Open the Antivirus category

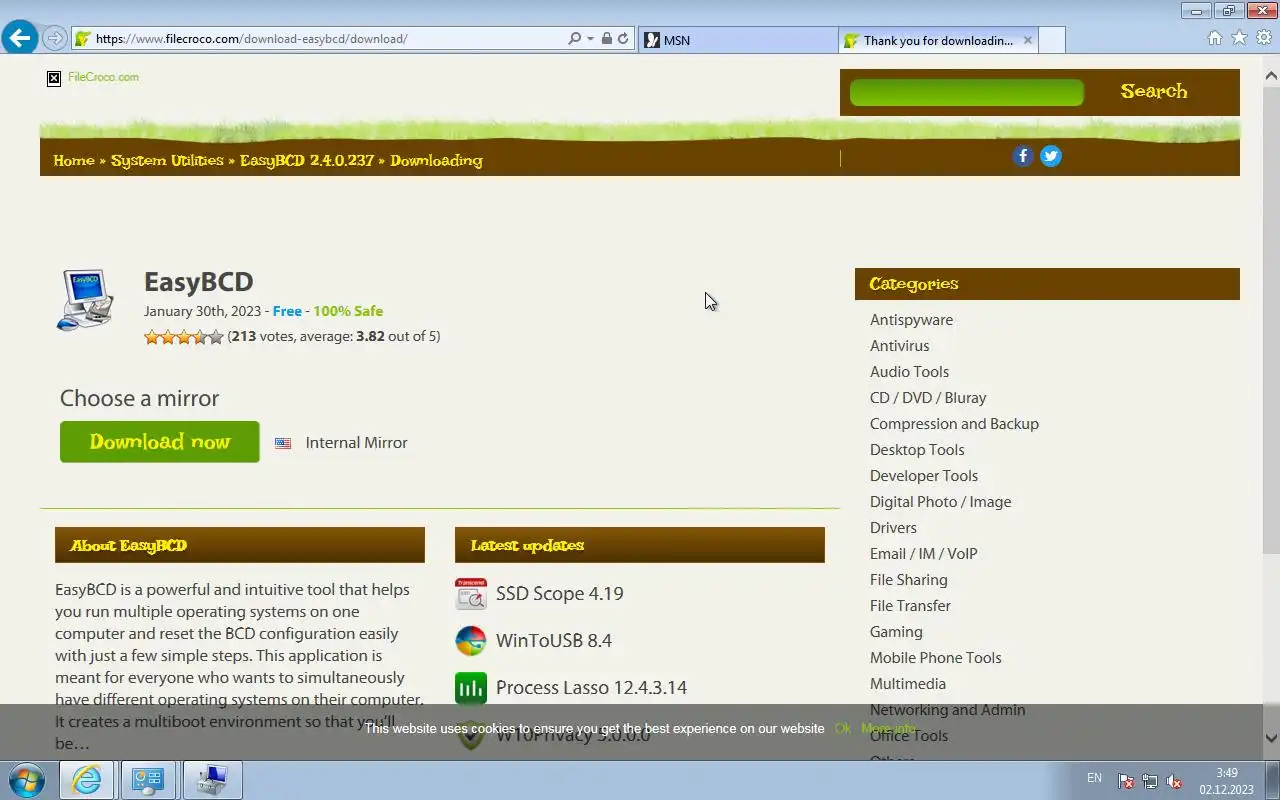[899, 346]
